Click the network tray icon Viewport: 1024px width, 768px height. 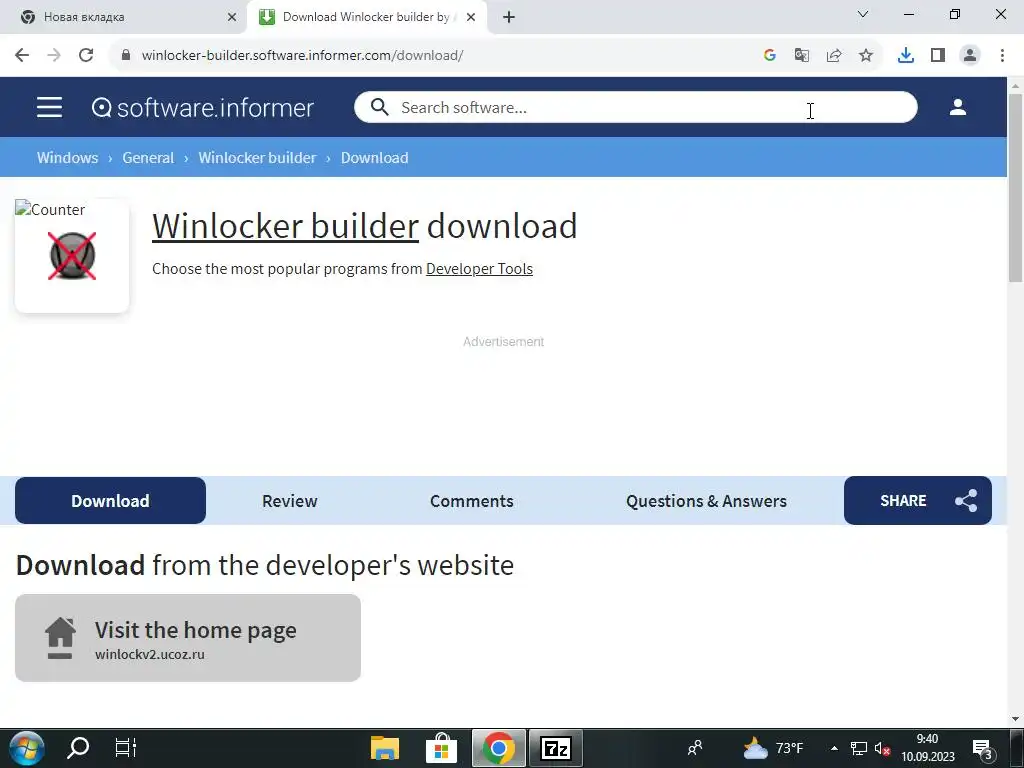click(858, 748)
